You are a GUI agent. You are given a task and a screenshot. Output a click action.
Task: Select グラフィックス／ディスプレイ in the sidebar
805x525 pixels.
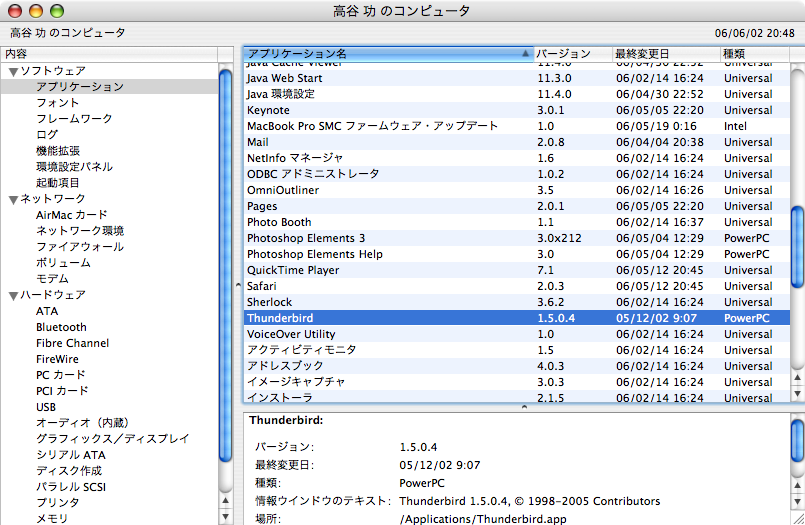(x=112, y=439)
